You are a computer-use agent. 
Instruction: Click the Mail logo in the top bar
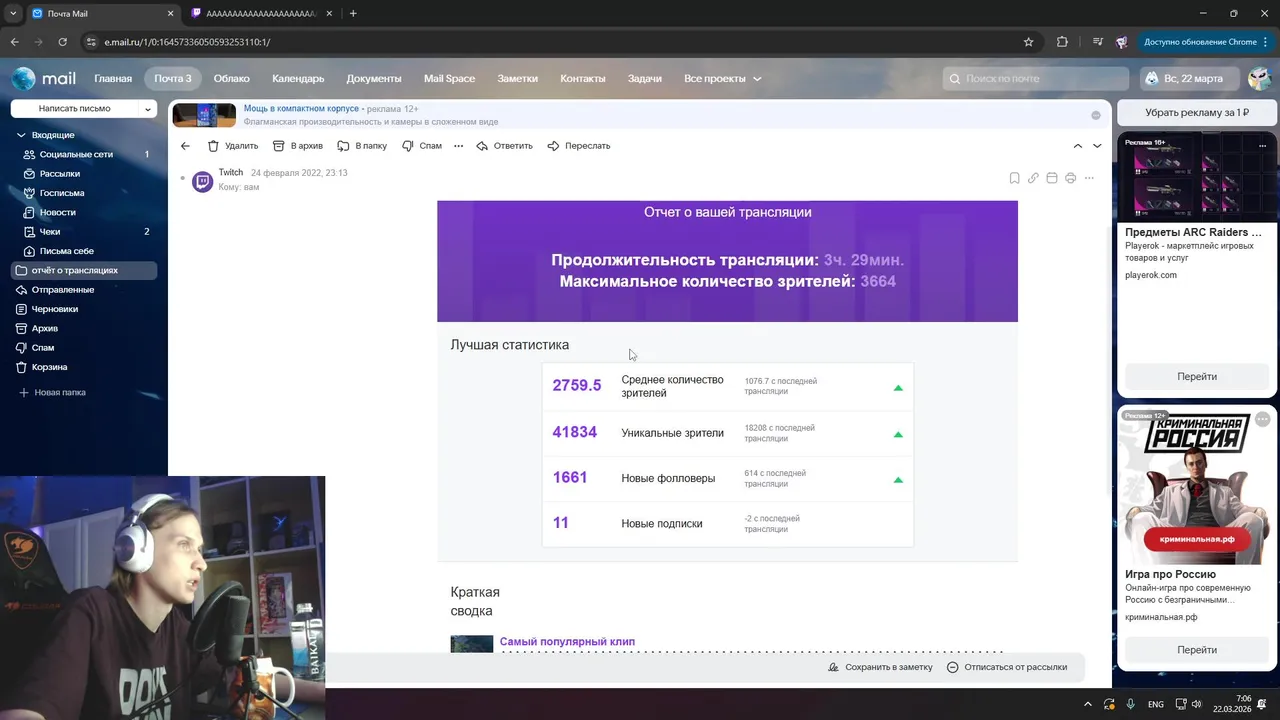[44, 78]
